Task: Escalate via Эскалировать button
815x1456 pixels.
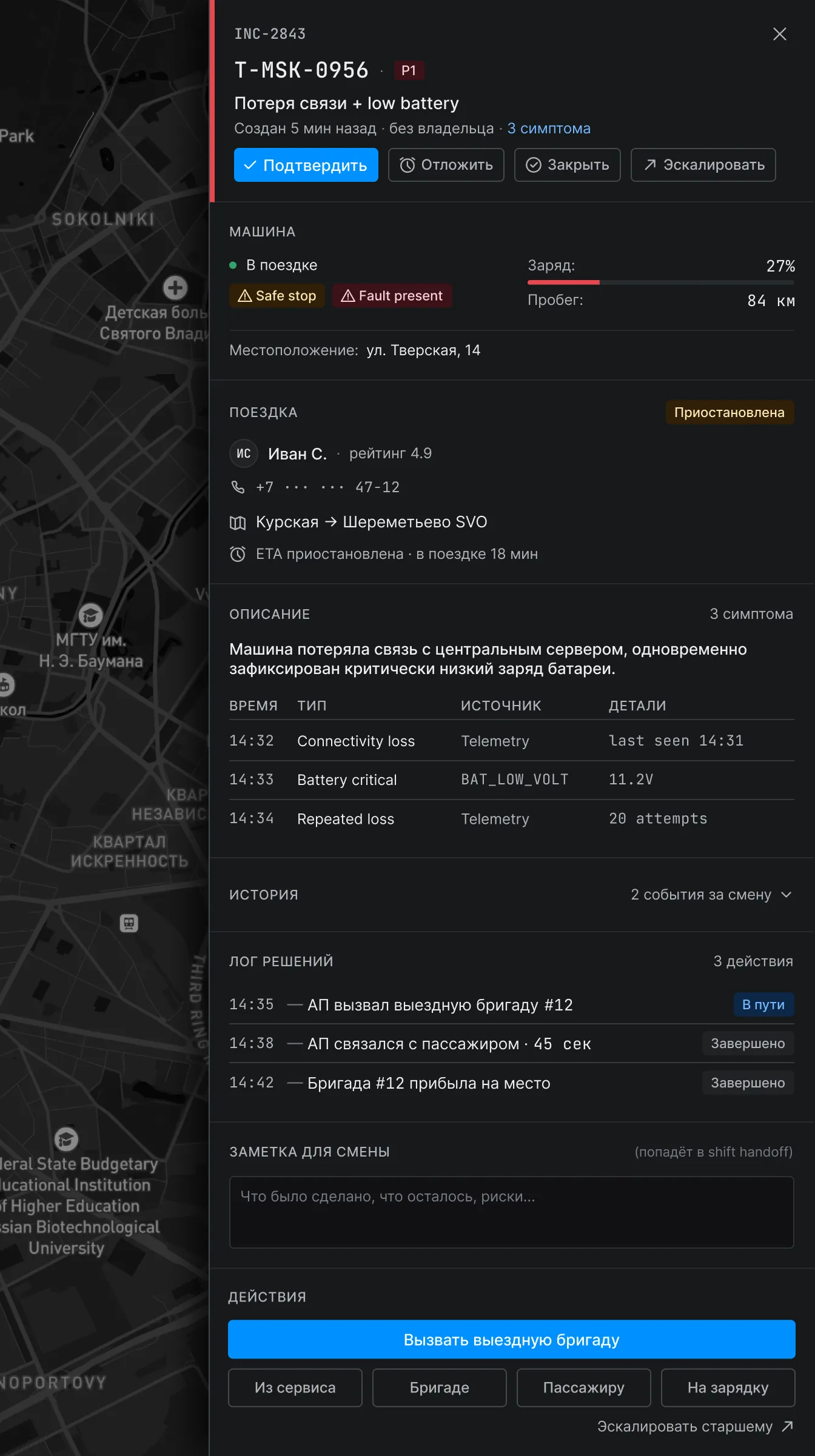Action: pos(703,165)
